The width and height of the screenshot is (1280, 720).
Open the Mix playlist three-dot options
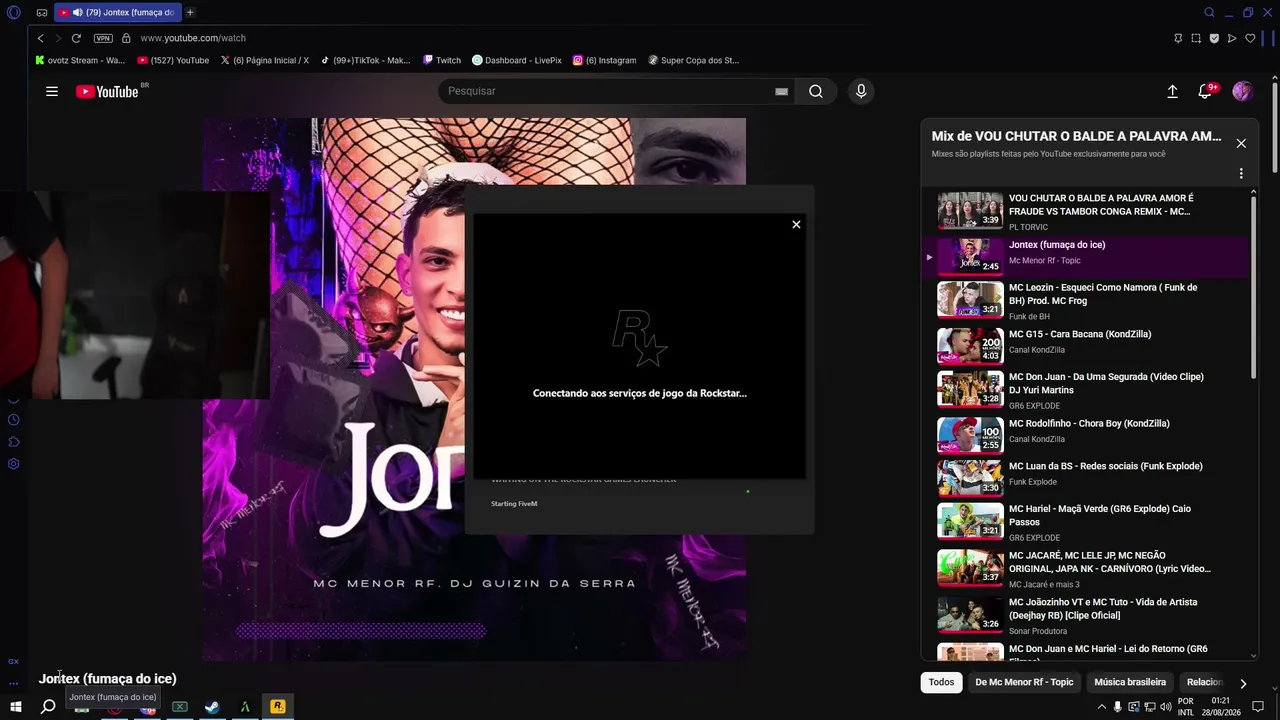1241,173
